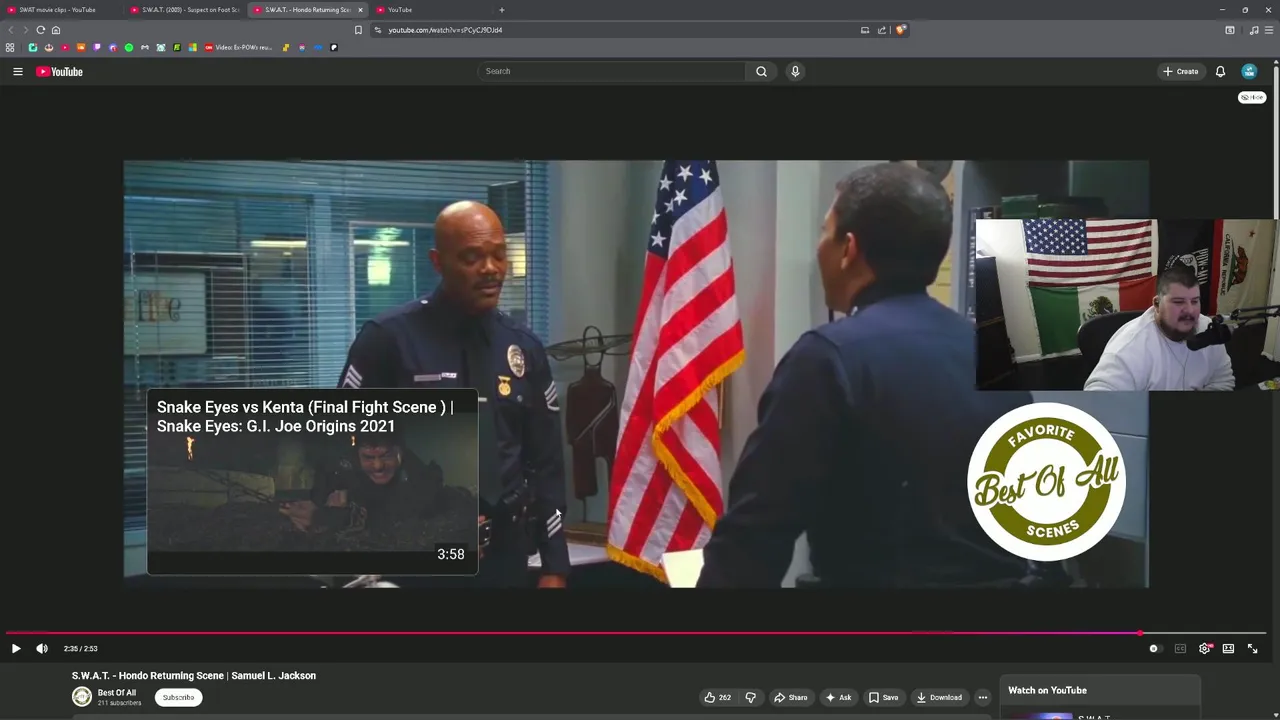Viewport: 1280px width, 720px height.
Task: Like the video with thumbs up
Action: pos(717,697)
